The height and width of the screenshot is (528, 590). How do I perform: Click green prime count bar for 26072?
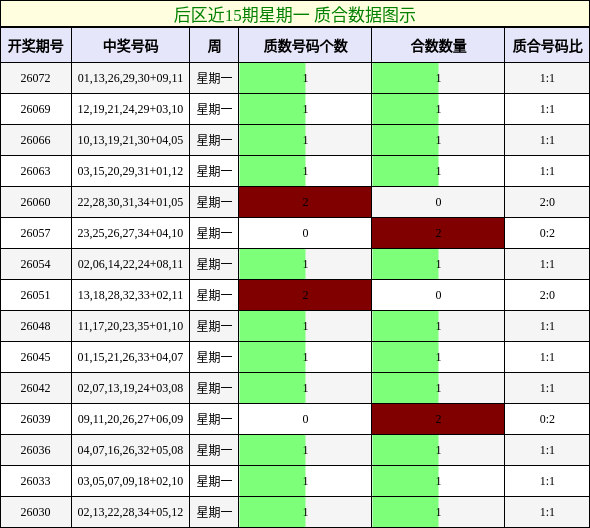272,78
